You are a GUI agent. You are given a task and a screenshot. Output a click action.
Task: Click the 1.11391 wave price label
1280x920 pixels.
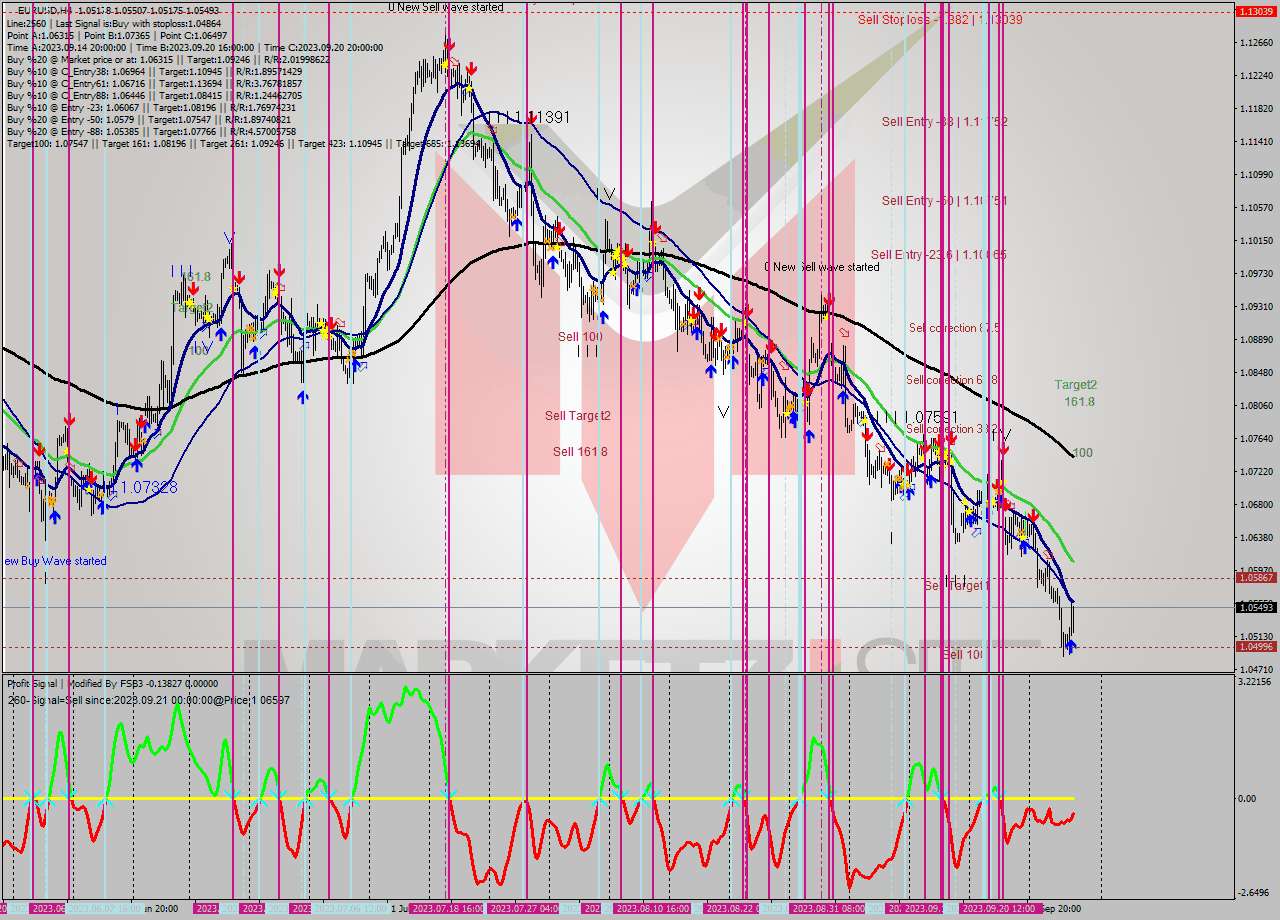click(x=543, y=117)
